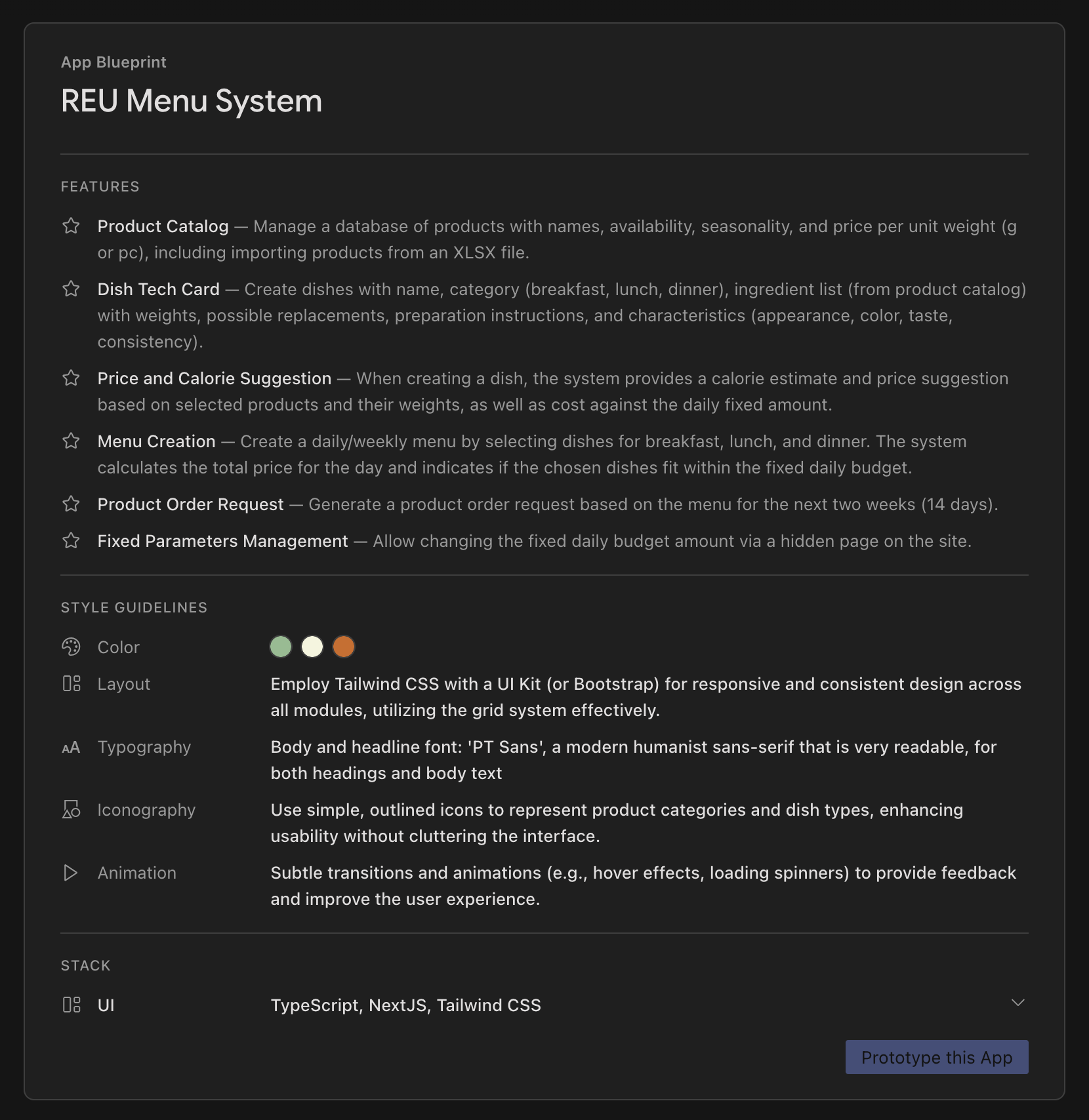Click the Animation play triangle icon
The image size is (1089, 1120).
(x=71, y=873)
